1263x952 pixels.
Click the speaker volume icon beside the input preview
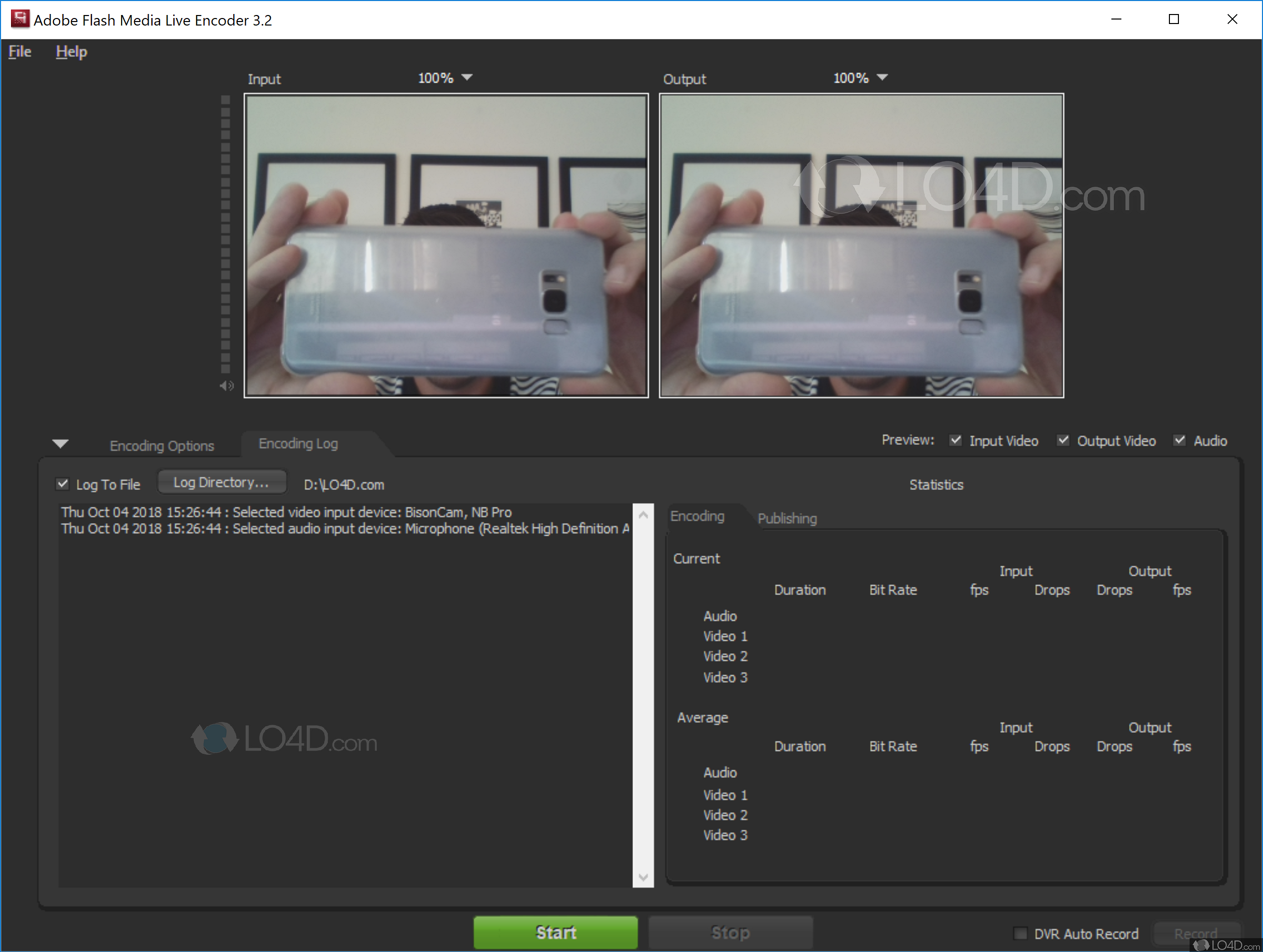(227, 386)
